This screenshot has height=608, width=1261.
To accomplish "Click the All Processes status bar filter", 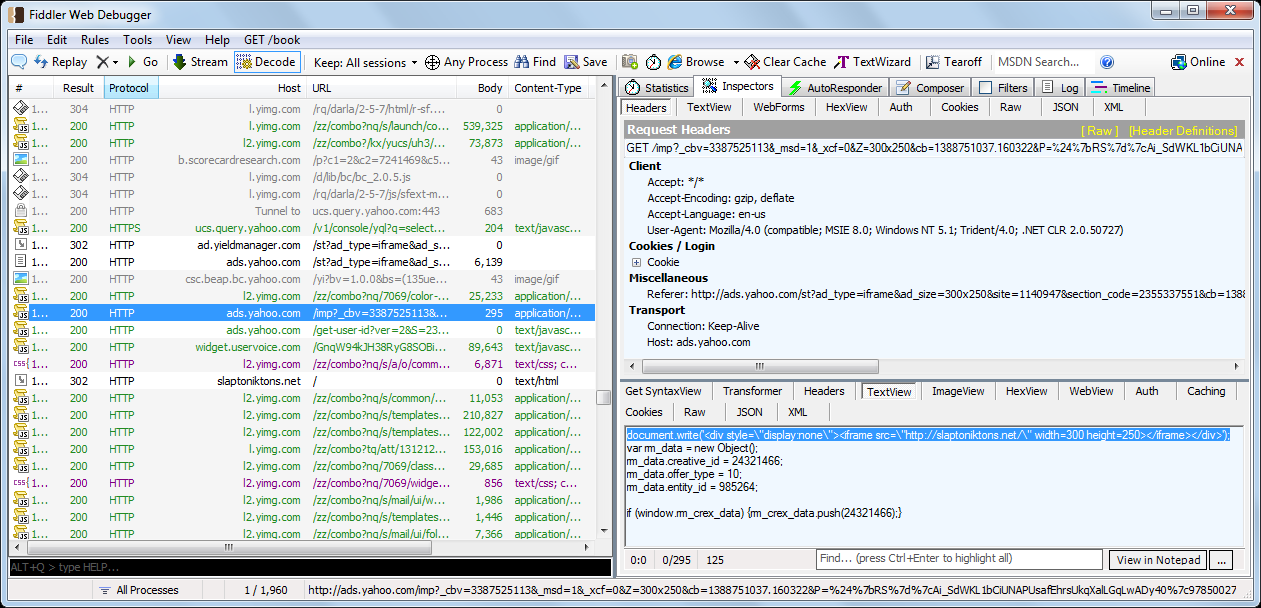I will [138, 590].
